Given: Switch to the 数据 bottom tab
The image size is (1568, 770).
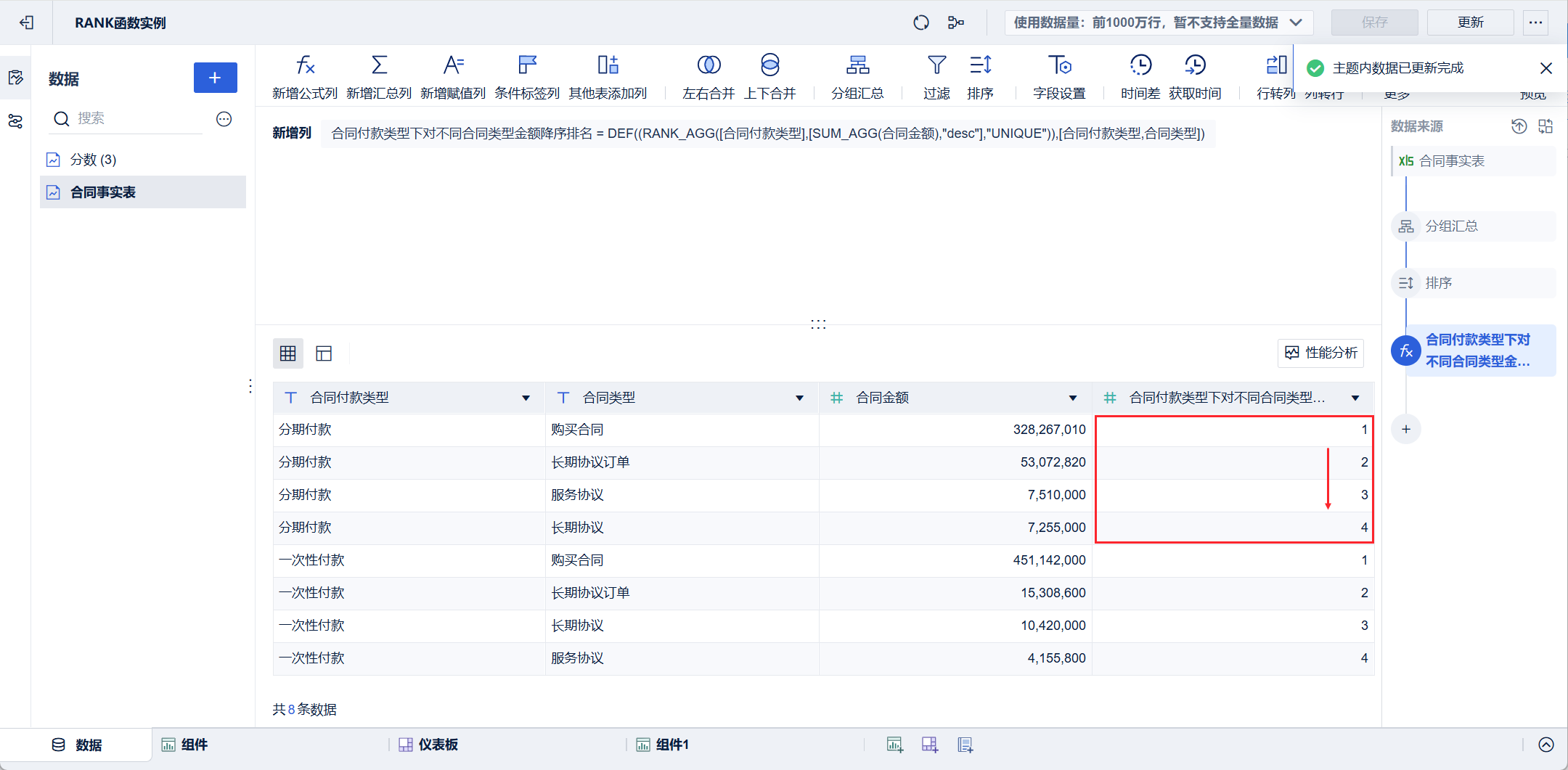Looking at the screenshot, I should pyautogui.click(x=76, y=745).
